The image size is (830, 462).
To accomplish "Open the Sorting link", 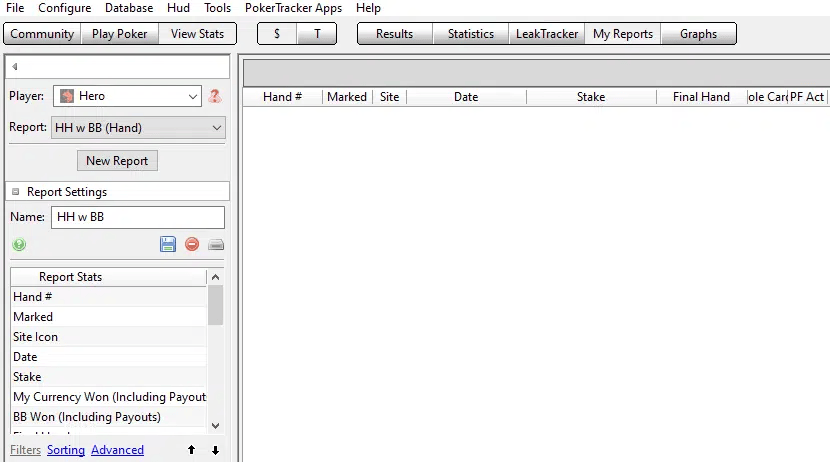I will 66,450.
